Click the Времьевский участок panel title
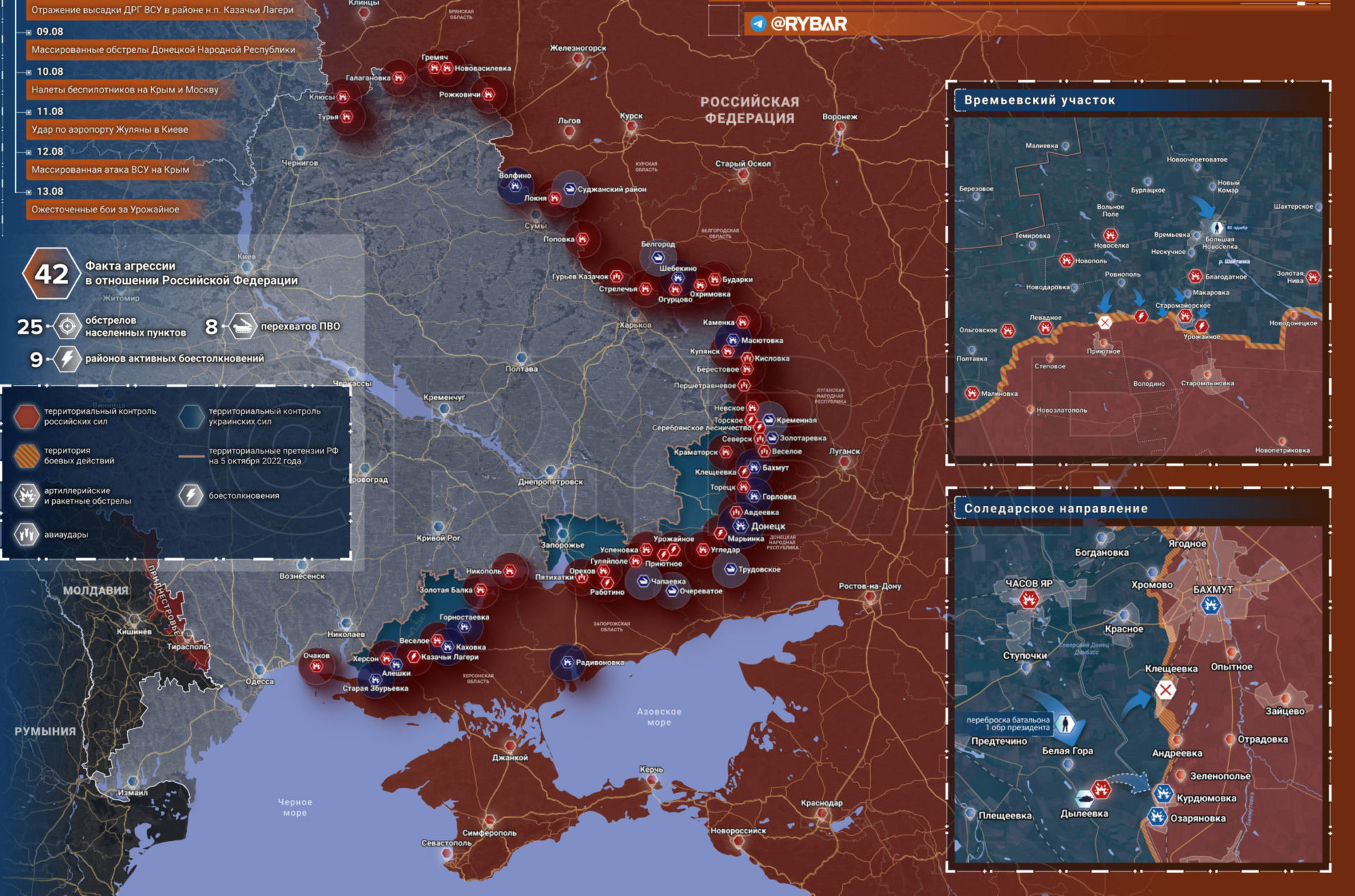 [x=1040, y=100]
